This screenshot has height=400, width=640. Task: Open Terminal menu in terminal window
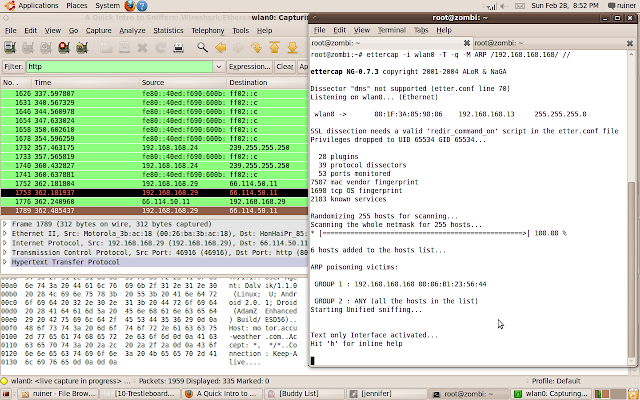391,30
